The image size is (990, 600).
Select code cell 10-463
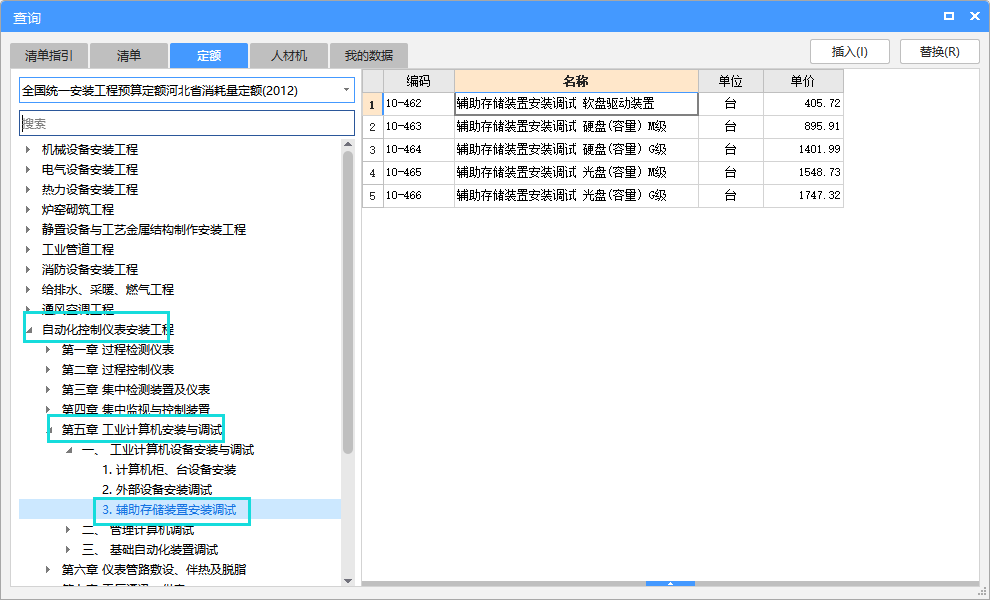pos(419,126)
